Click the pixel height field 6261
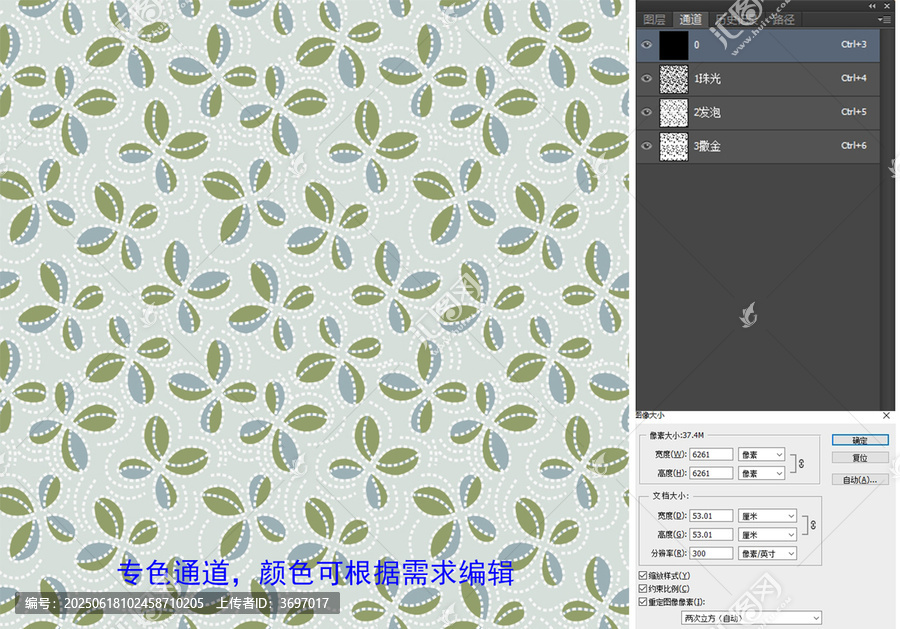Screen dimensions: 900x629 (711, 473)
